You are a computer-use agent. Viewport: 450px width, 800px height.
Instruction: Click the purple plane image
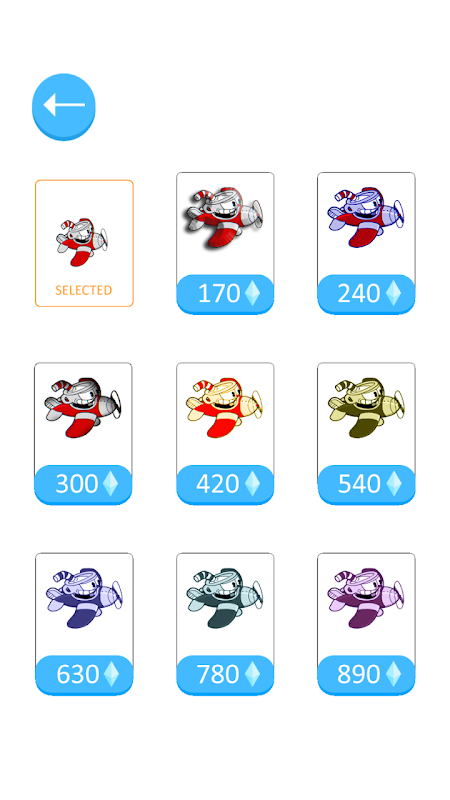[365, 598]
